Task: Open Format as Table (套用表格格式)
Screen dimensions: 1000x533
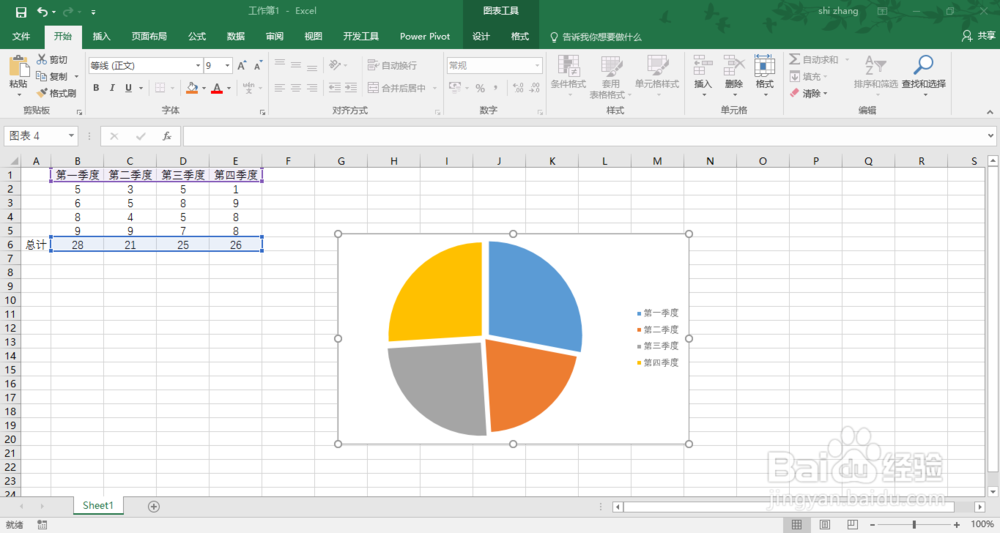Action: click(610, 76)
